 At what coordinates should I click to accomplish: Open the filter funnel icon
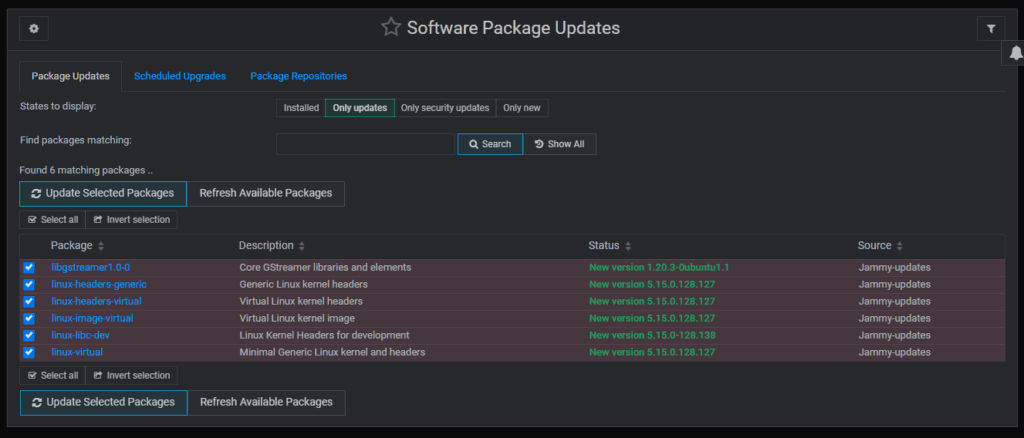pos(990,29)
